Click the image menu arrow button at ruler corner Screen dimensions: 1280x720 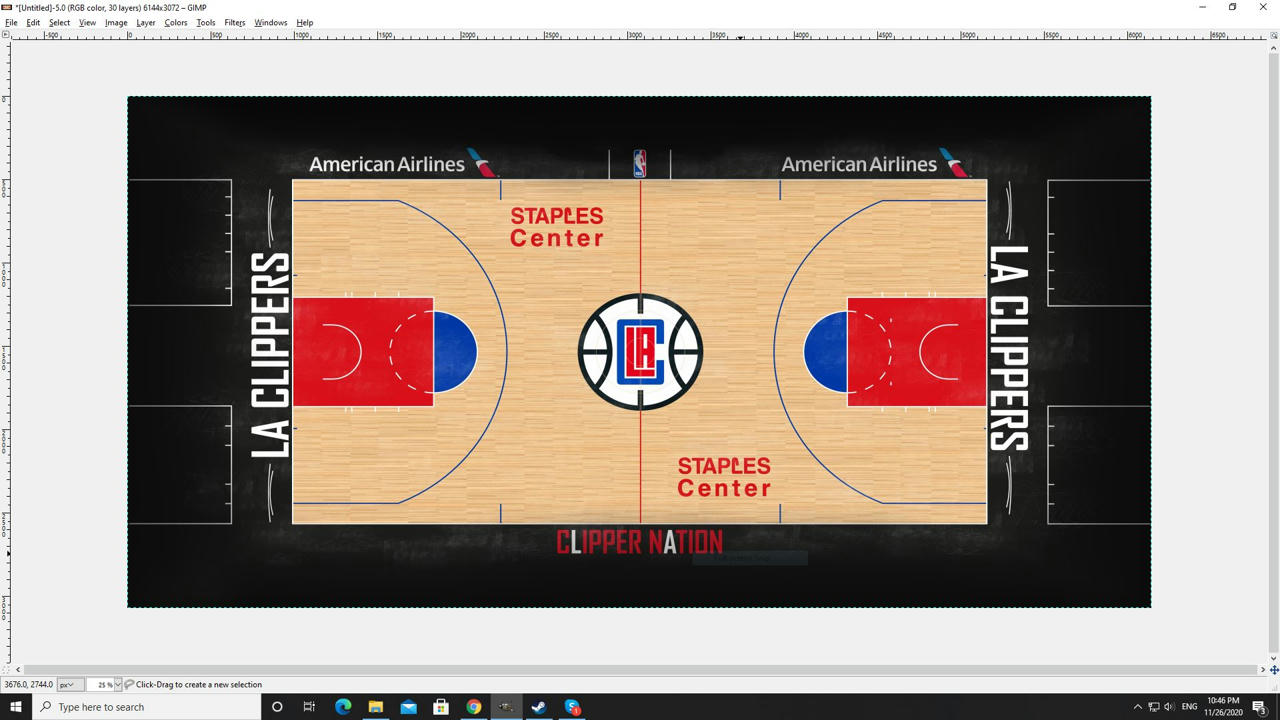tap(6, 35)
